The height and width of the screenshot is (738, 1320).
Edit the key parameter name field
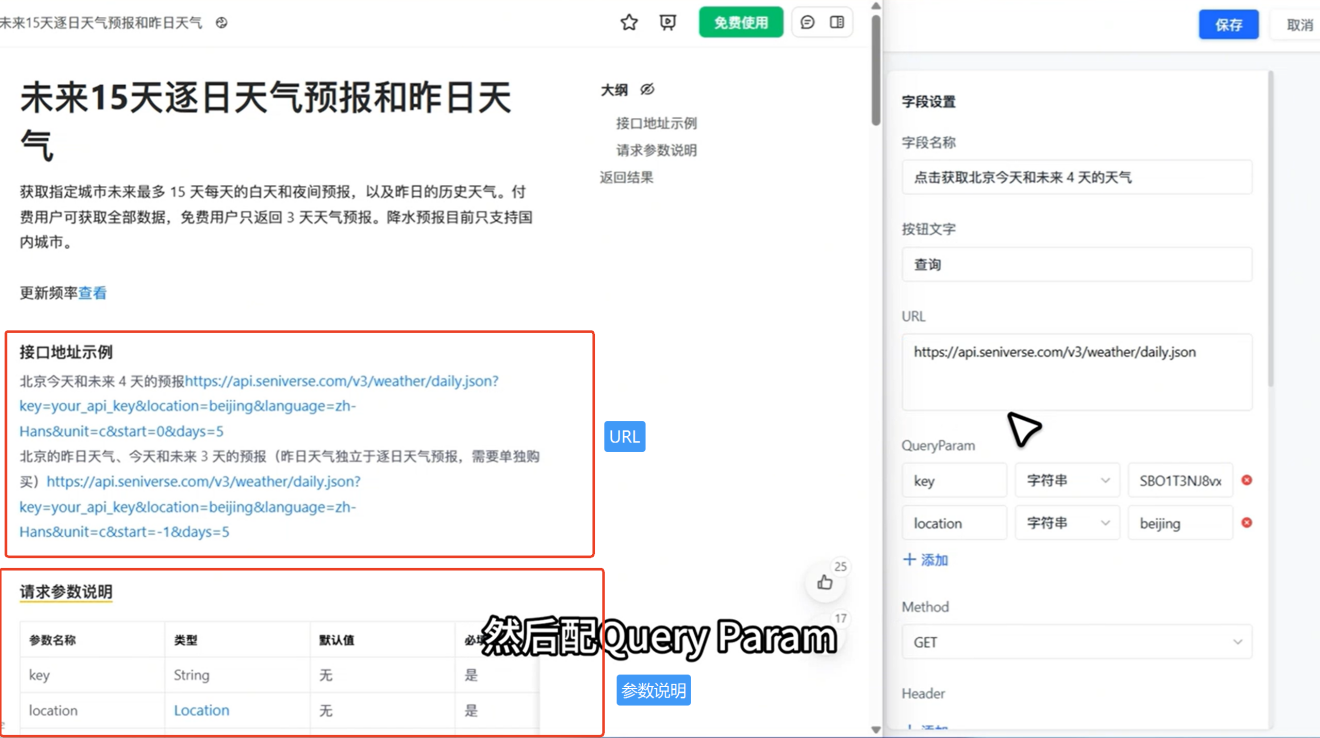(954, 480)
